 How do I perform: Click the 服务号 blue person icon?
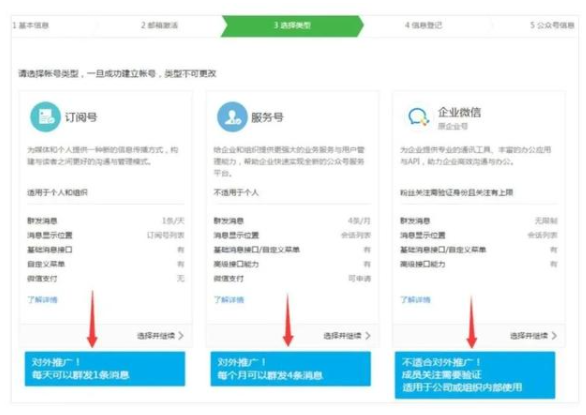tap(232, 117)
